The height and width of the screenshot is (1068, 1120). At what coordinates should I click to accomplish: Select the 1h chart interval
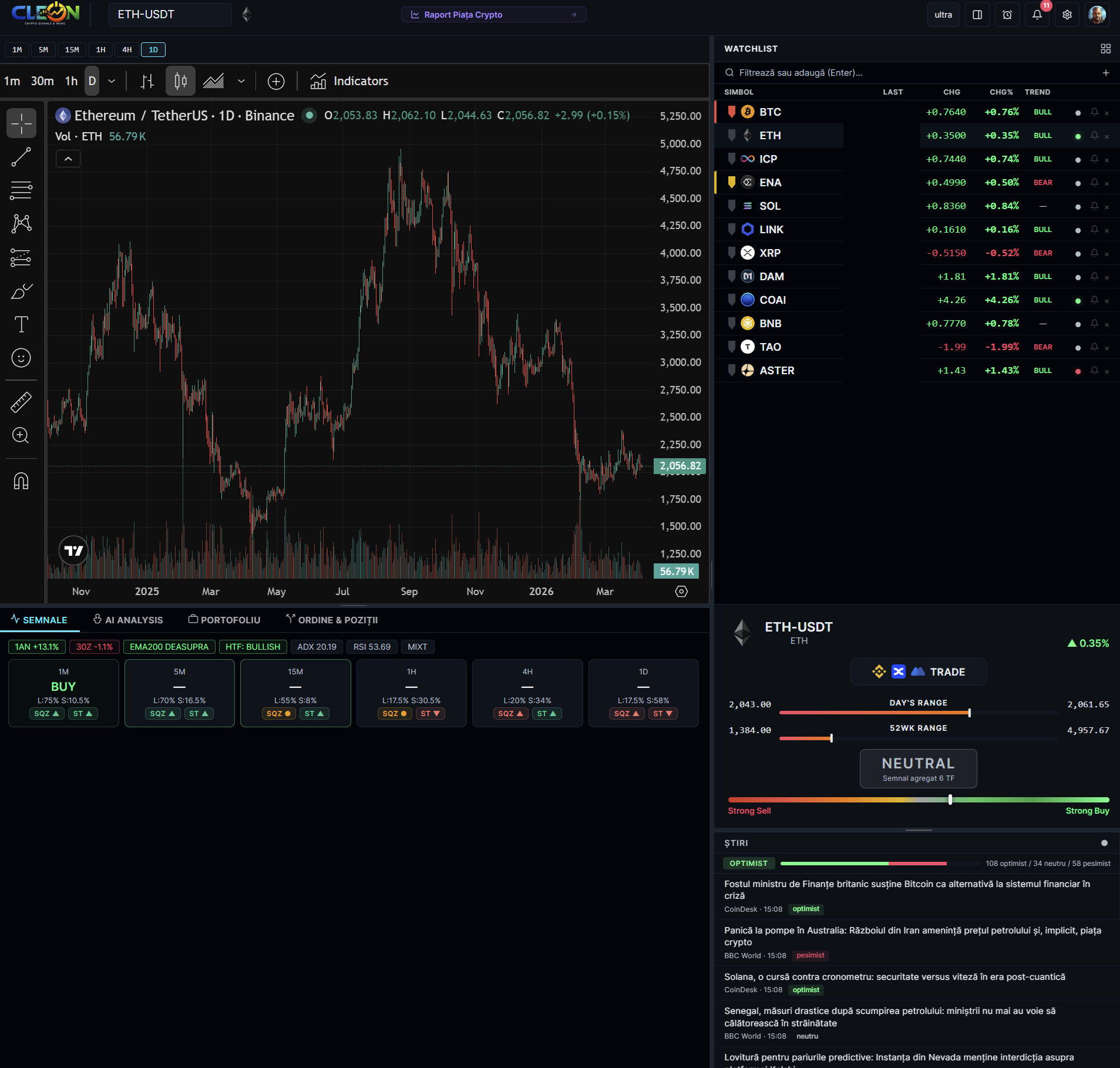(71, 81)
